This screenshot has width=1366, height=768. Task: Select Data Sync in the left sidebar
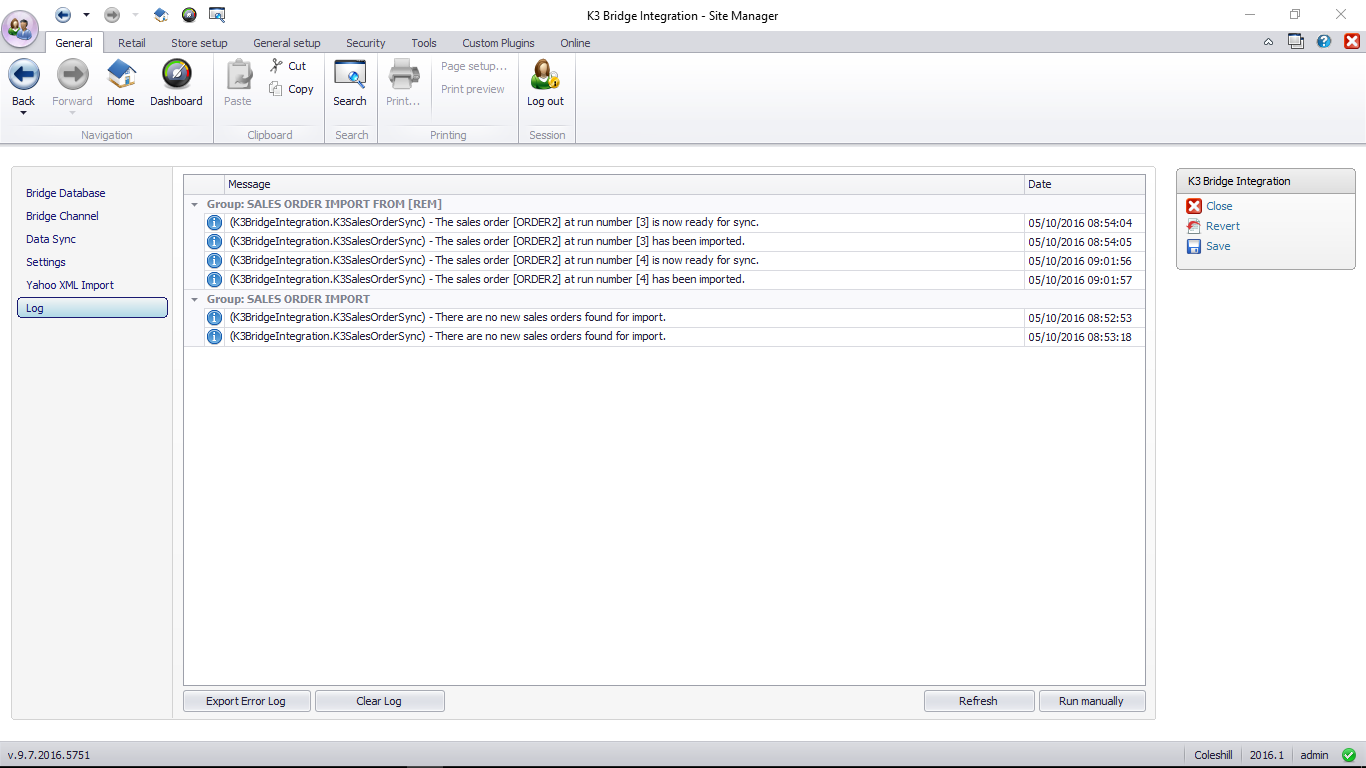click(x=51, y=239)
